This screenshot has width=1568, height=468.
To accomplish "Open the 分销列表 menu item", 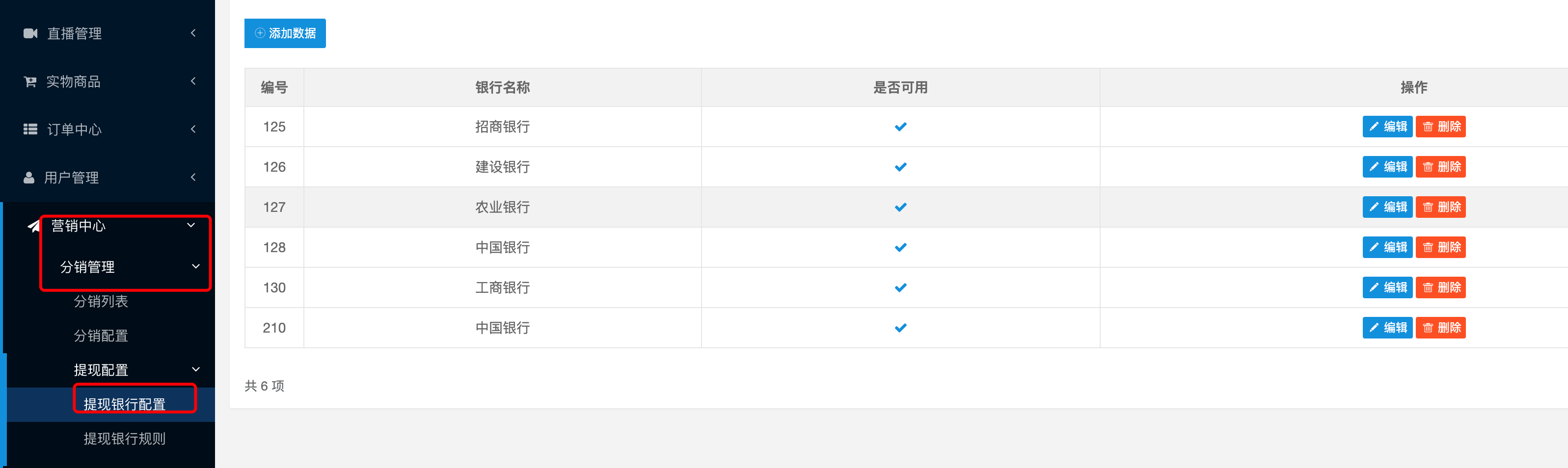I will [101, 301].
